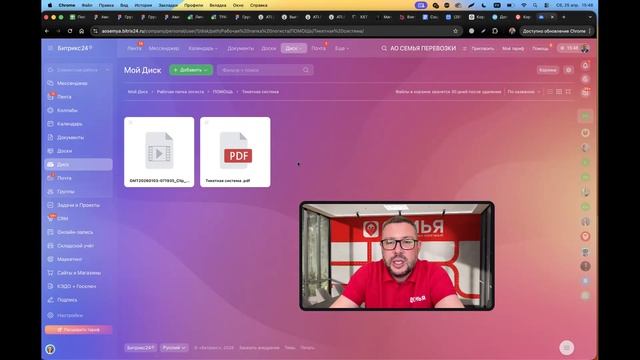Switch to large tile view layout
The height and width of the screenshot is (360, 640).
(x=568, y=92)
